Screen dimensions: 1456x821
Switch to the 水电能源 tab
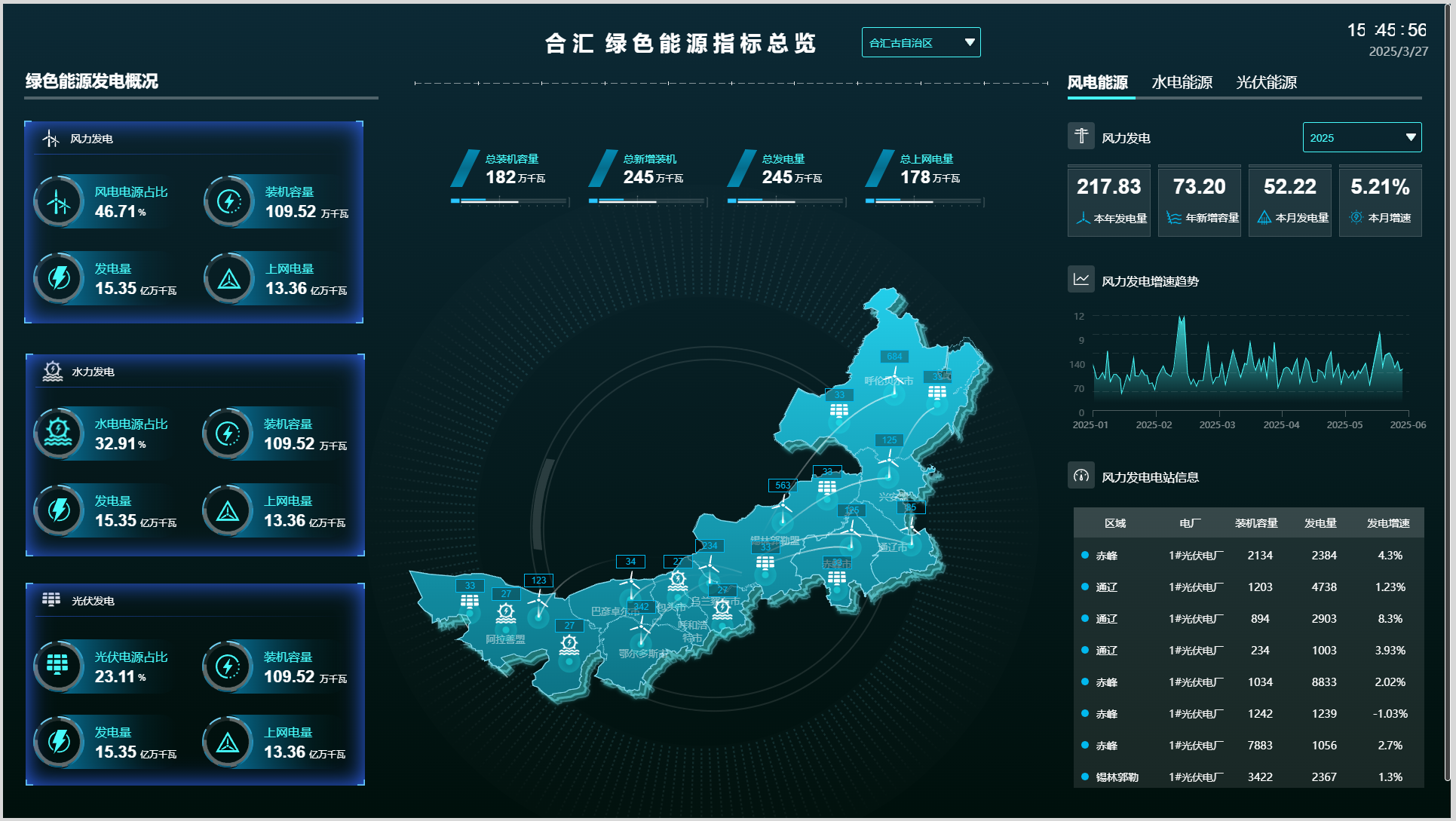coord(1182,83)
